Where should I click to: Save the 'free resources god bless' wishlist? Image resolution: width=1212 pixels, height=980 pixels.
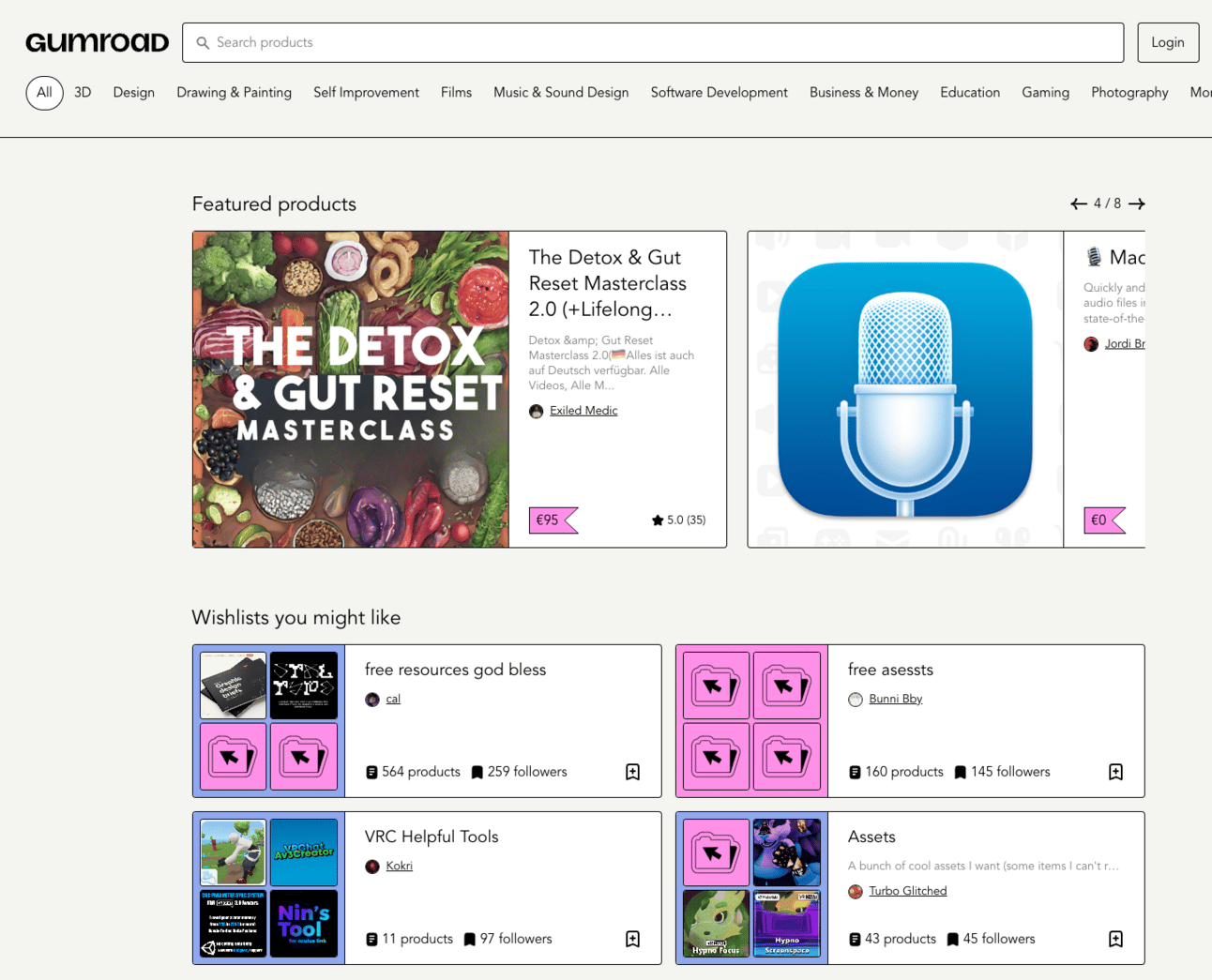633,772
